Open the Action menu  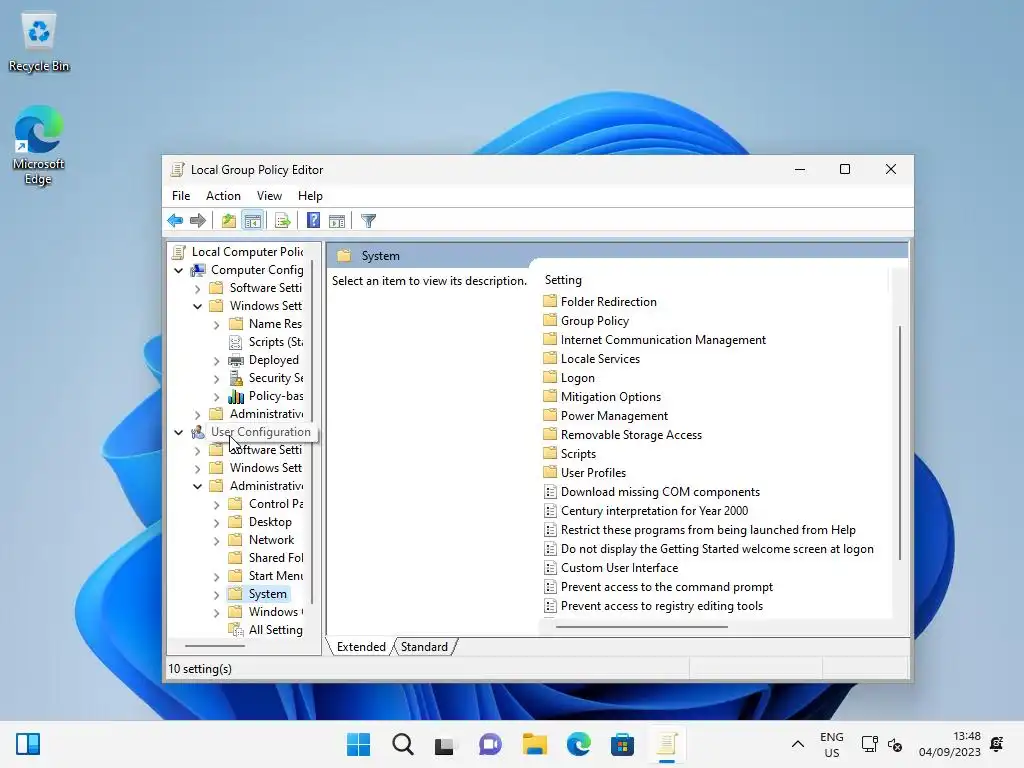tap(223, 196)
